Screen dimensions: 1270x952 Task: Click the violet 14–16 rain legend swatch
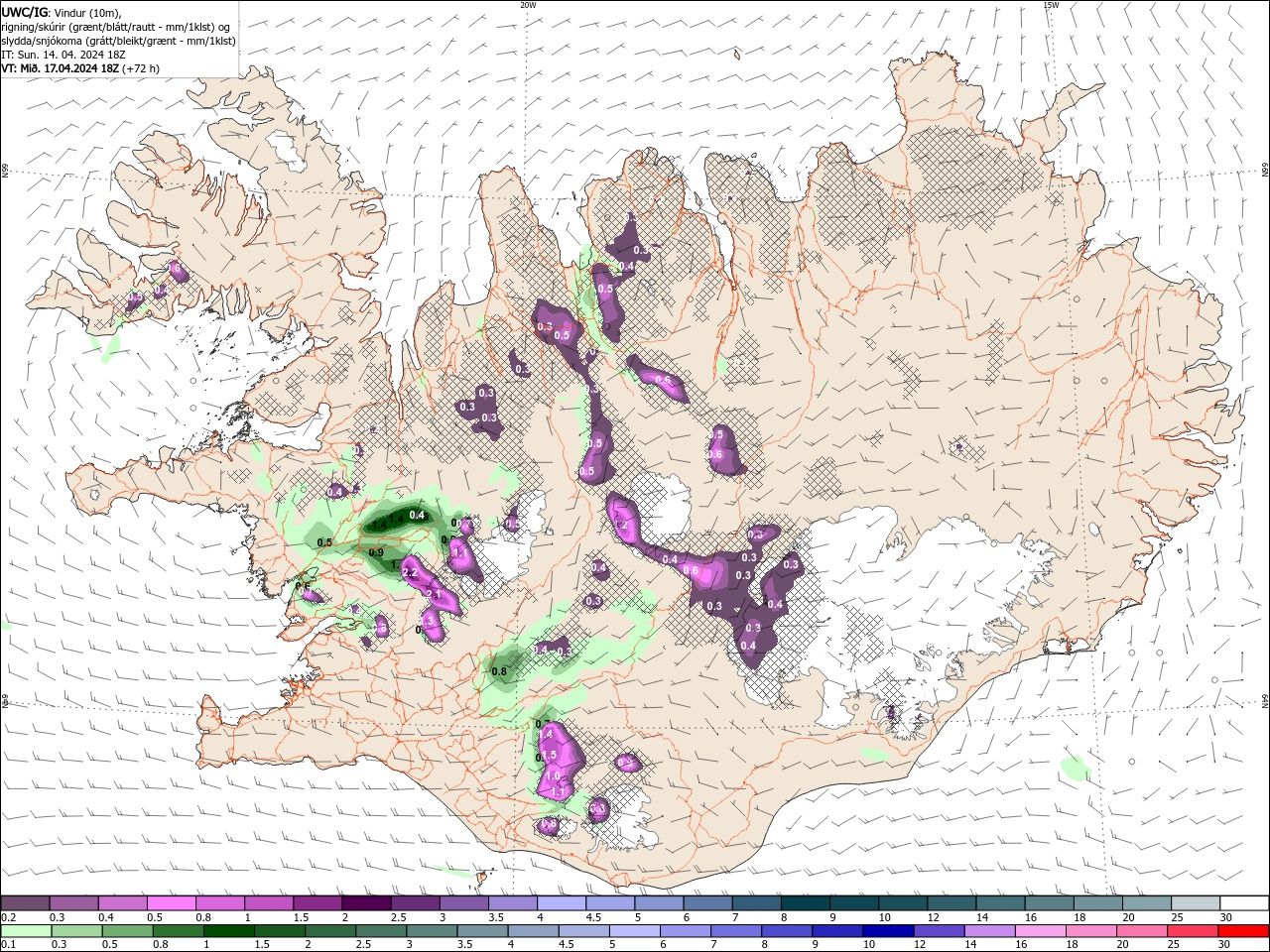(x=989, y=931)
